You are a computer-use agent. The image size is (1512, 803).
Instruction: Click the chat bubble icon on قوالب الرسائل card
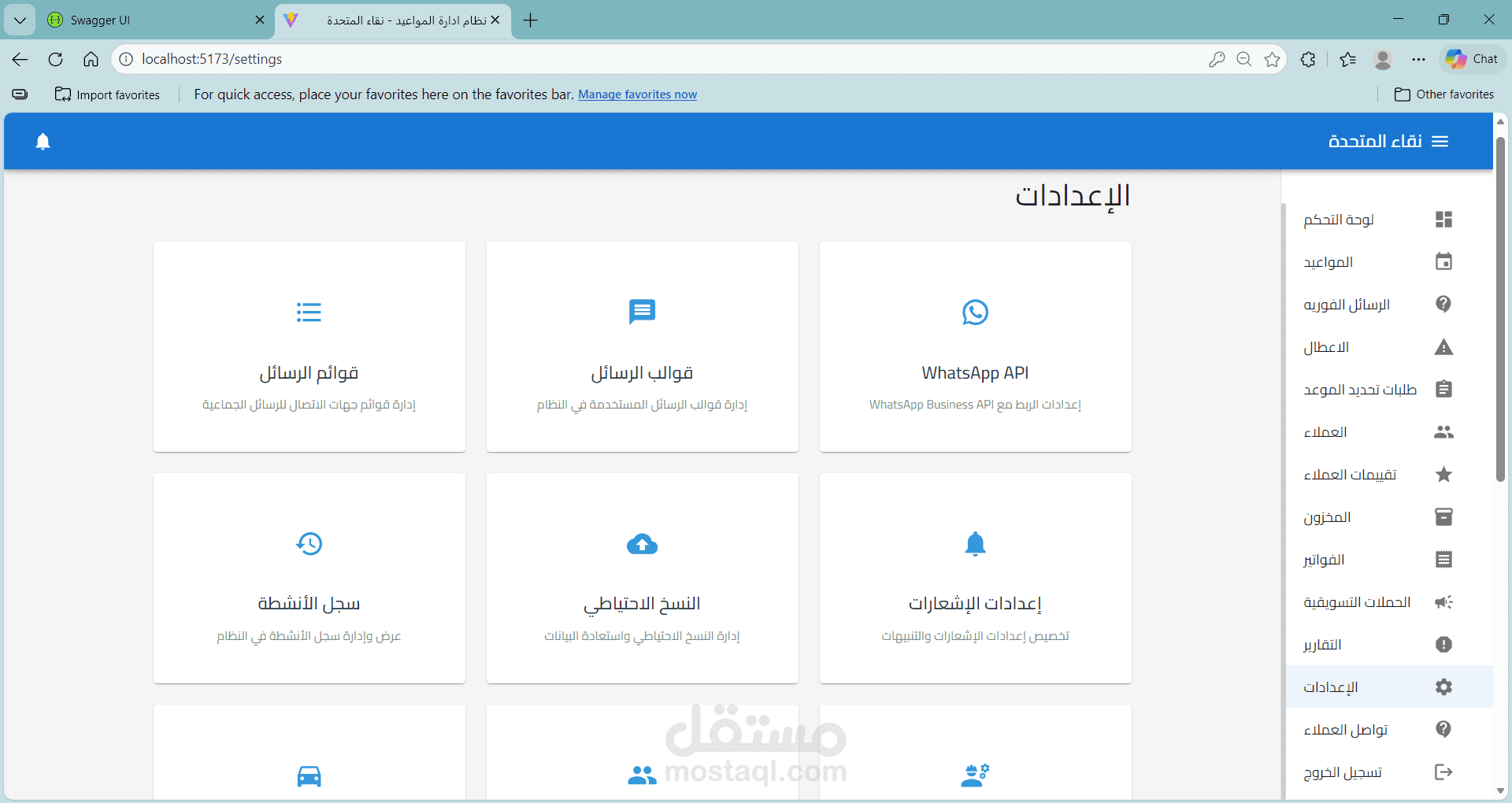tap(642, 313)
